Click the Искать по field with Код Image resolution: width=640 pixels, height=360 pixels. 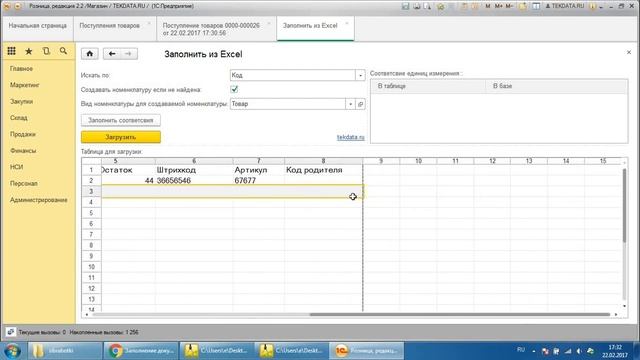[x=293, y=75]
